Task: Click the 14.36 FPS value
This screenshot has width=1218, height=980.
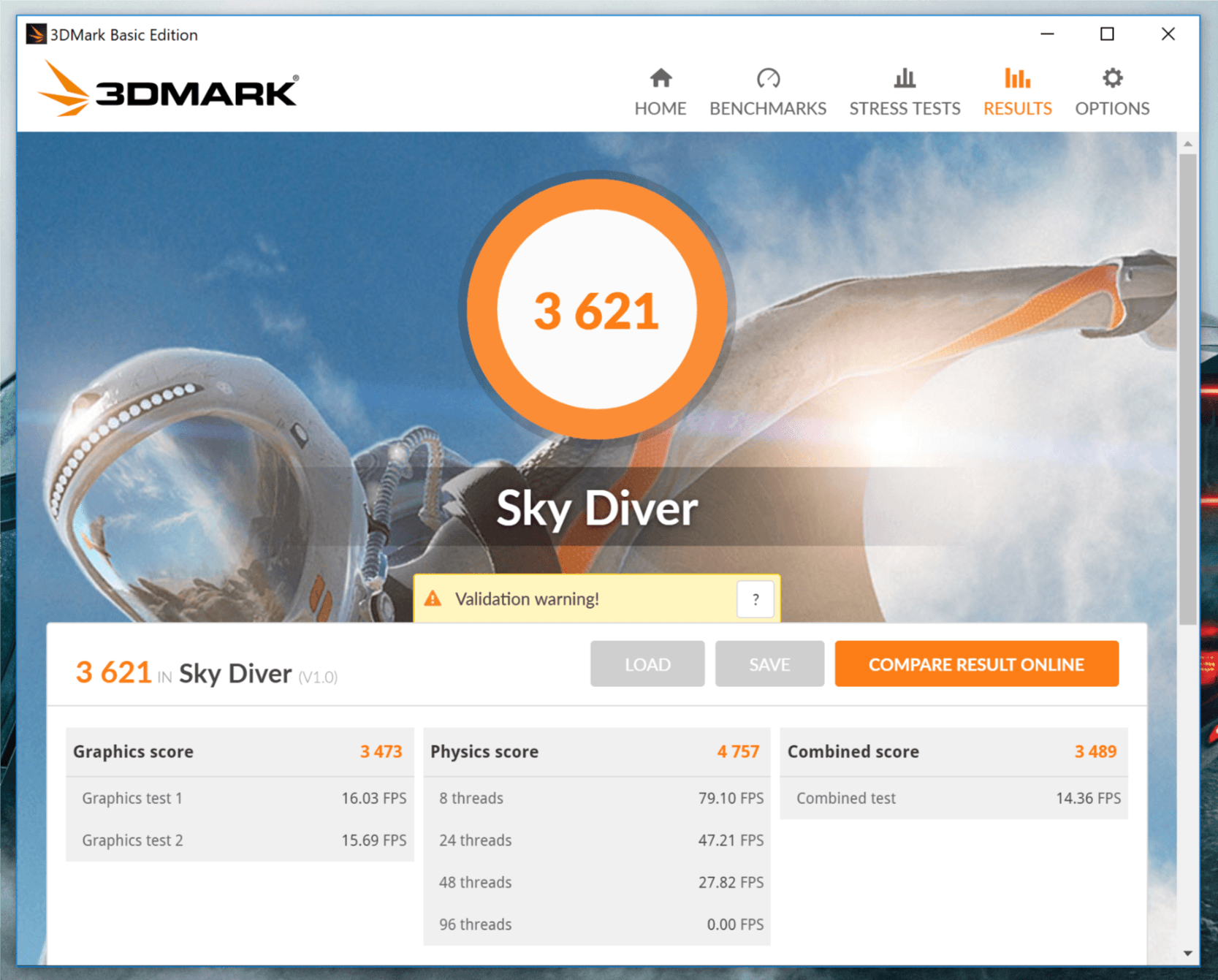Action: click(x=1088, y=798)
